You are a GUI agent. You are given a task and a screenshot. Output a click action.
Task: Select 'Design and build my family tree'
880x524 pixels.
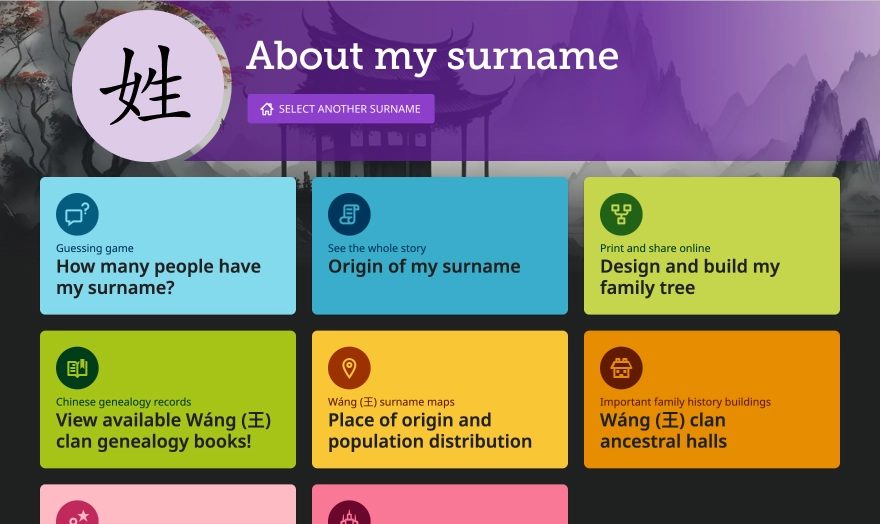tap(689, 277)
